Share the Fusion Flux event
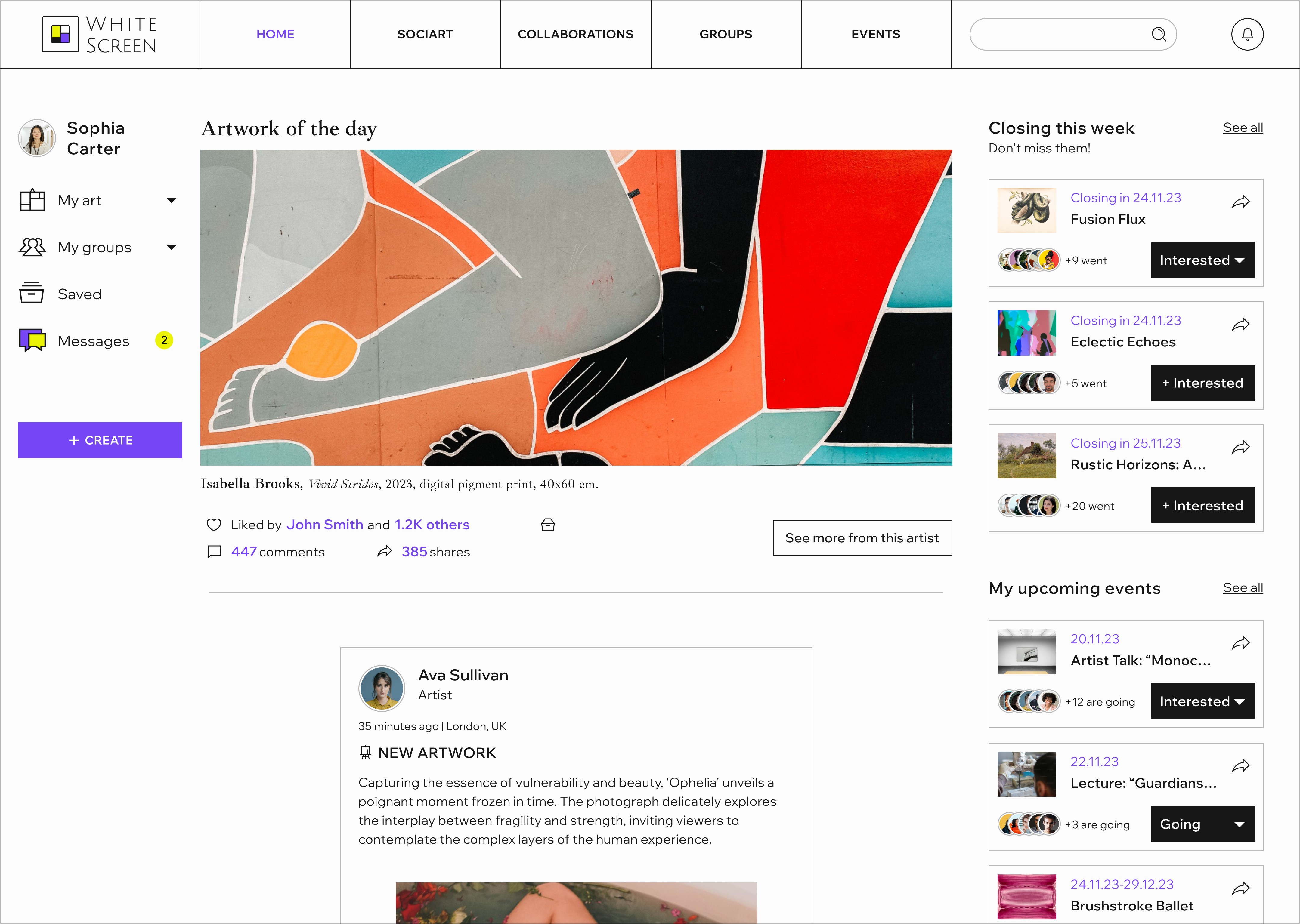 [x=1240, y=202]
